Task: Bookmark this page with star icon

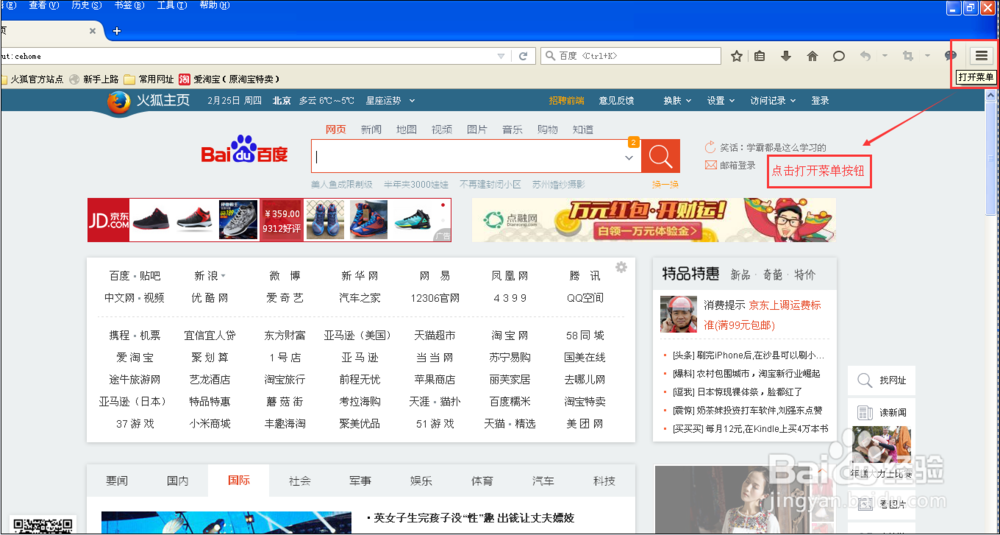Action: click(736, 56)
